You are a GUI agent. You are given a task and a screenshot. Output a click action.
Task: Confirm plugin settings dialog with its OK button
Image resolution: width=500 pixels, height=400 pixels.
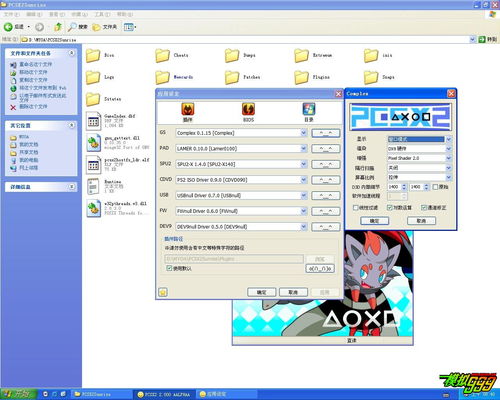[x=262, y=292]
